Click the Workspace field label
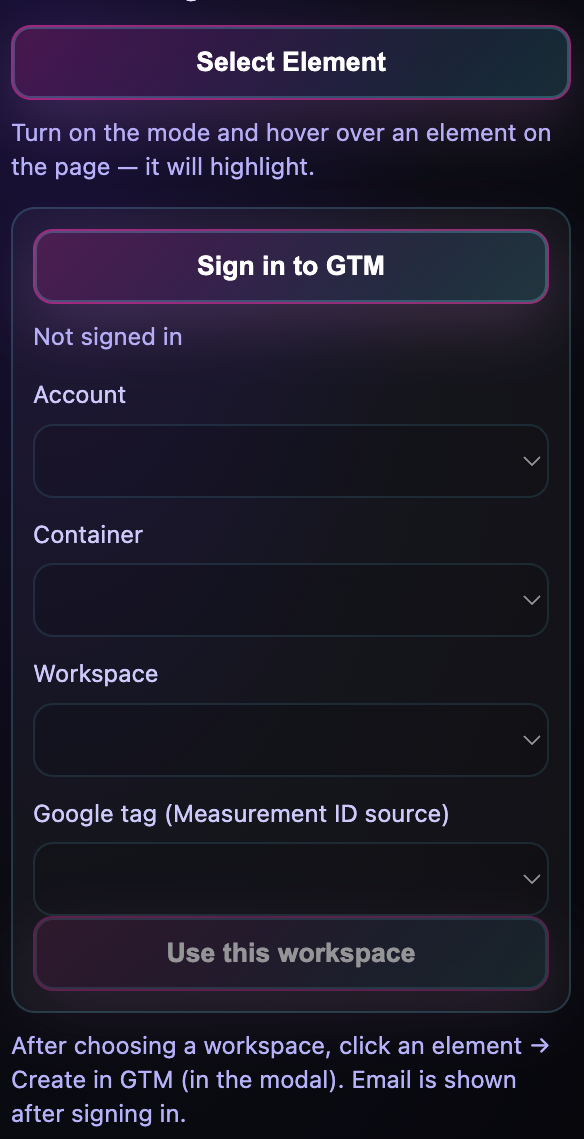 pyautogui.click(x=95, y=674)
